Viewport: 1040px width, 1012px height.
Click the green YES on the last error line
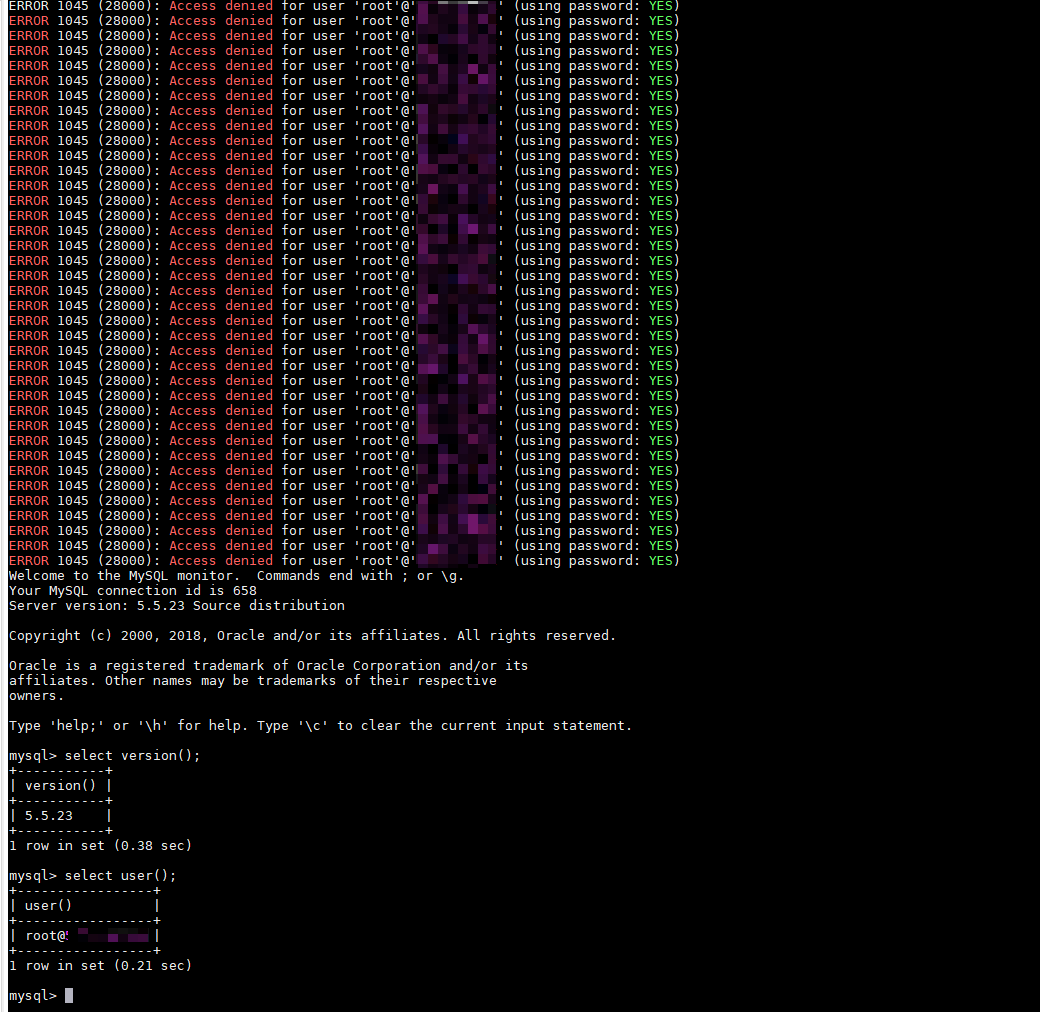point(663,561)
